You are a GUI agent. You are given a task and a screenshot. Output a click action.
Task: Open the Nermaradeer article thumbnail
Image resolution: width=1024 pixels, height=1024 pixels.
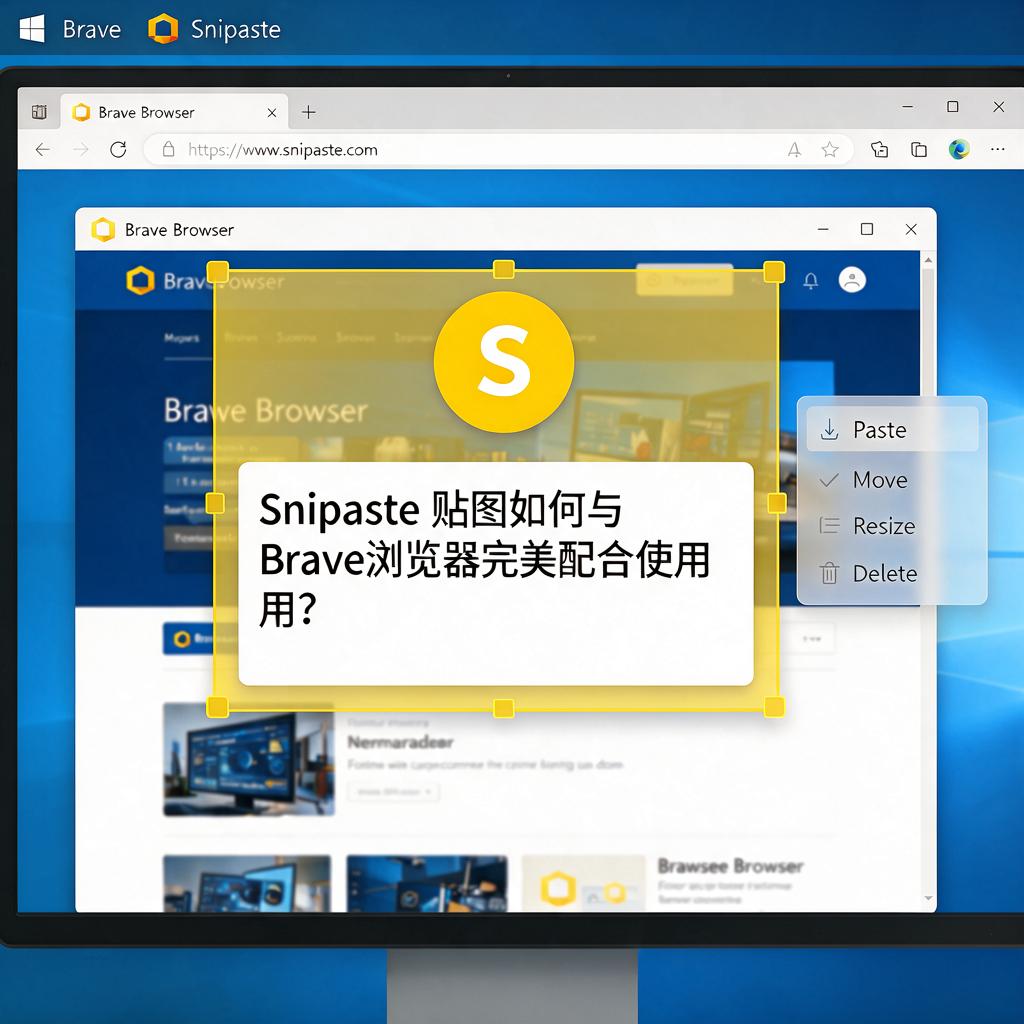pos(249,759)
